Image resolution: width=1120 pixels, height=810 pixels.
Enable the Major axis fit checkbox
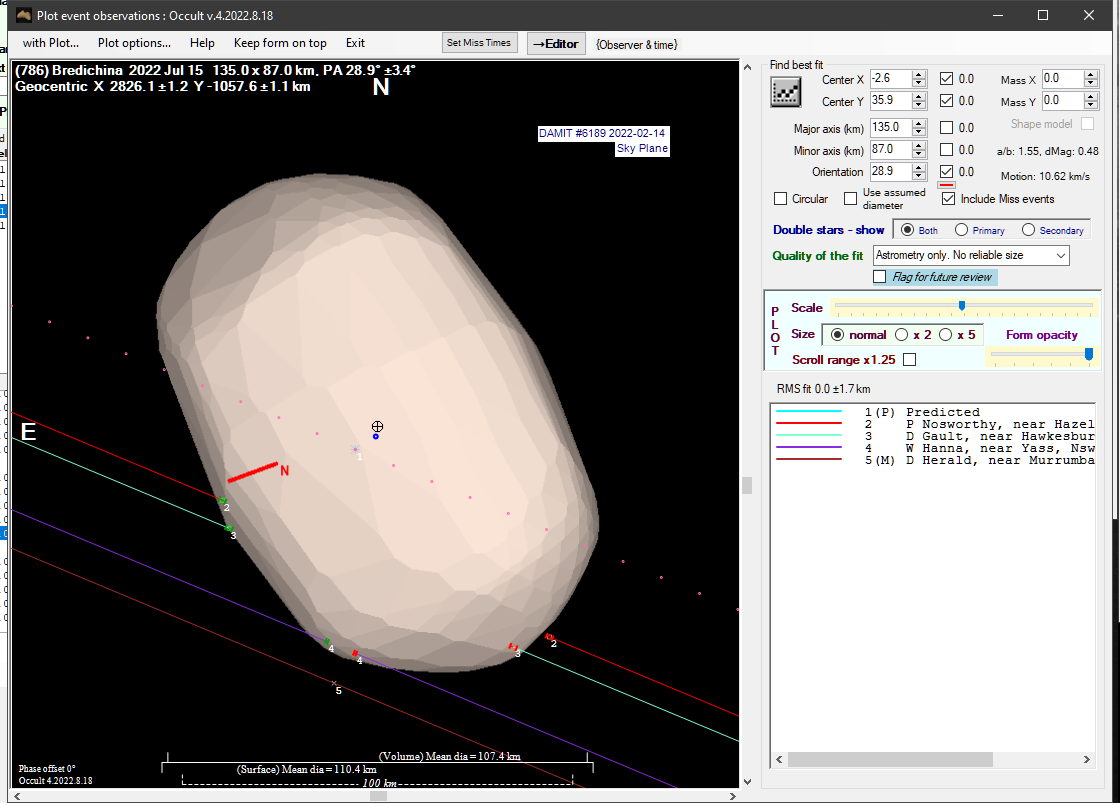pos(946,128)
